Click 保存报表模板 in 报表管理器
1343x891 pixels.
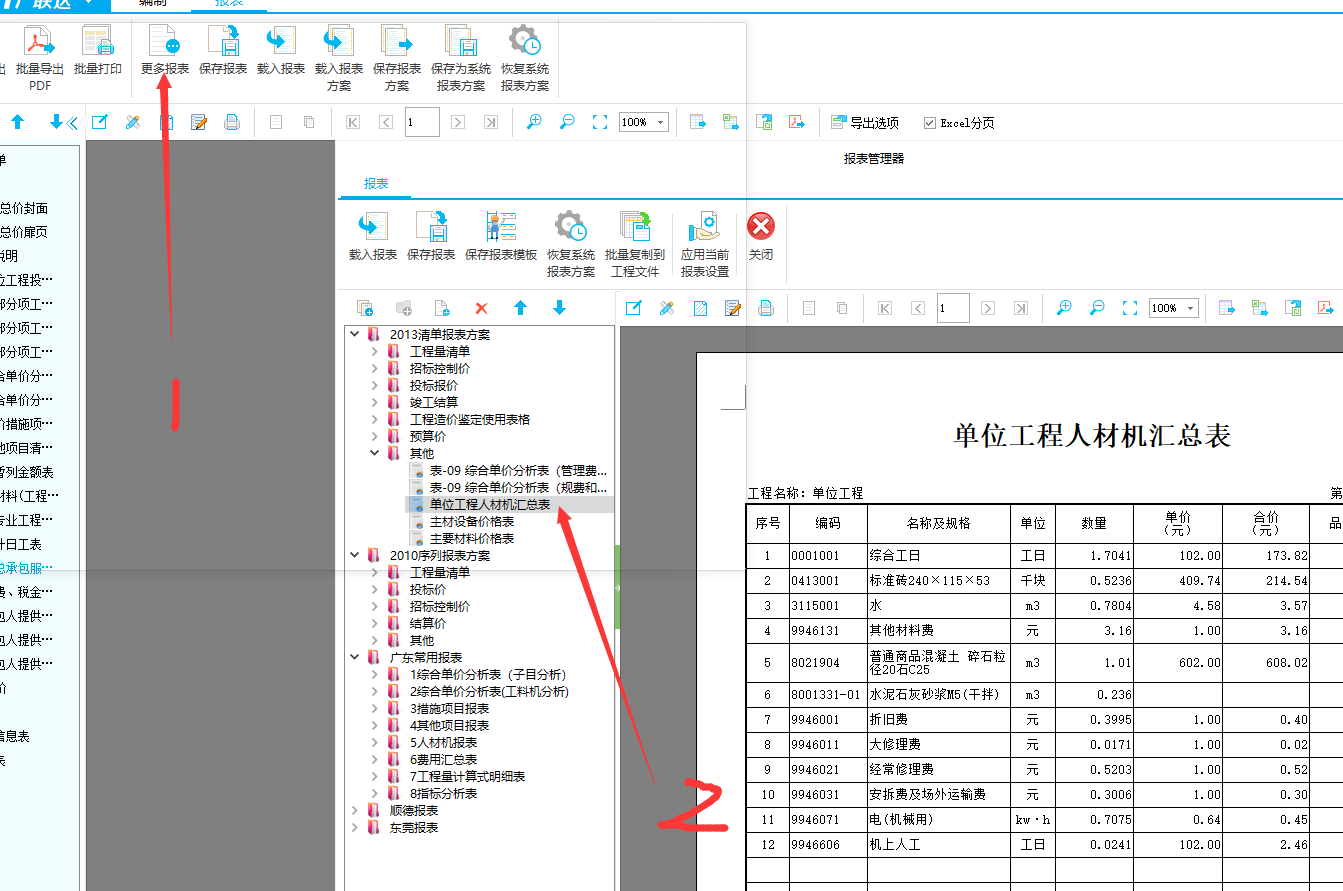[501, 237]
